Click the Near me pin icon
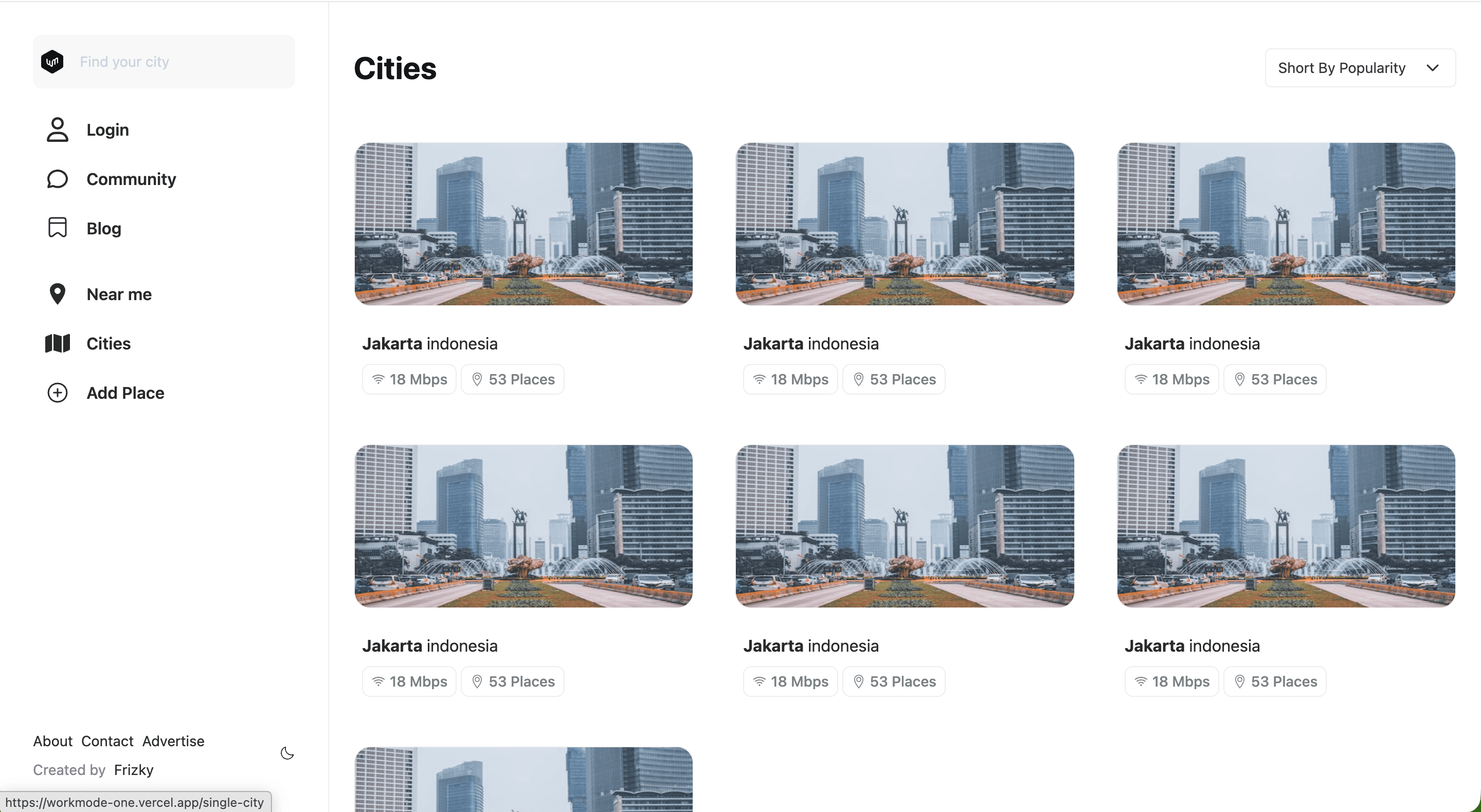The height and width of the screenshot is (812, 1481). click(58, 294)
